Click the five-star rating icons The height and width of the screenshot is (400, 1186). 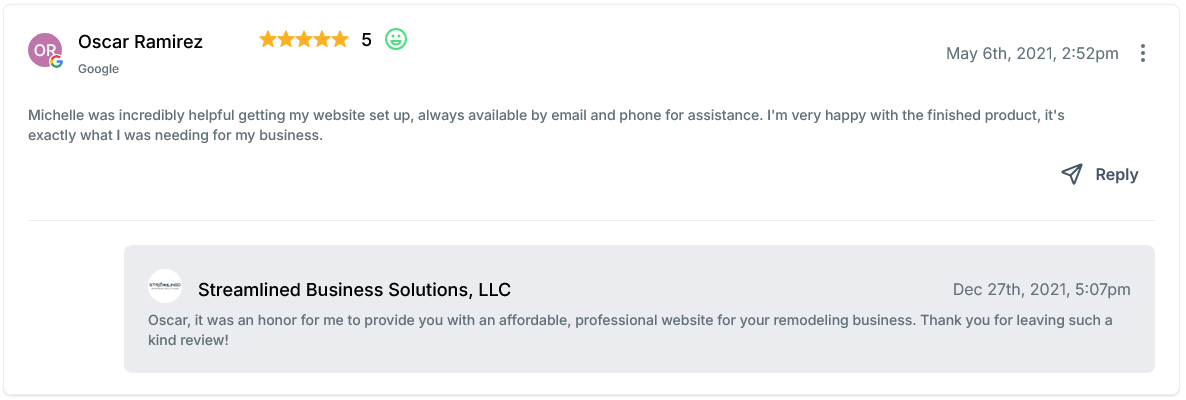point(304,40)
